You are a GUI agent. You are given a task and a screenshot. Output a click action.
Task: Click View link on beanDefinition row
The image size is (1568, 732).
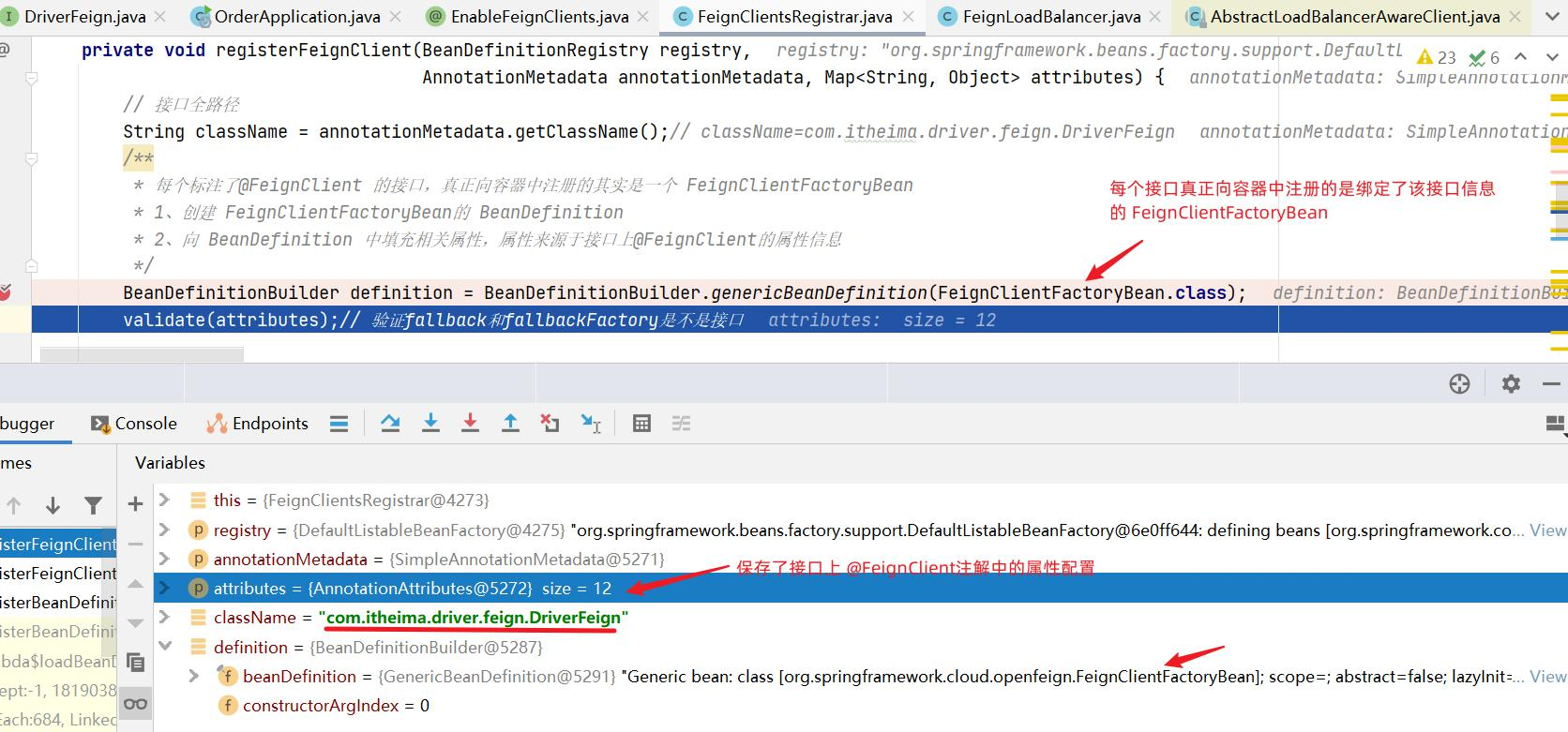tap(1548, 676)
